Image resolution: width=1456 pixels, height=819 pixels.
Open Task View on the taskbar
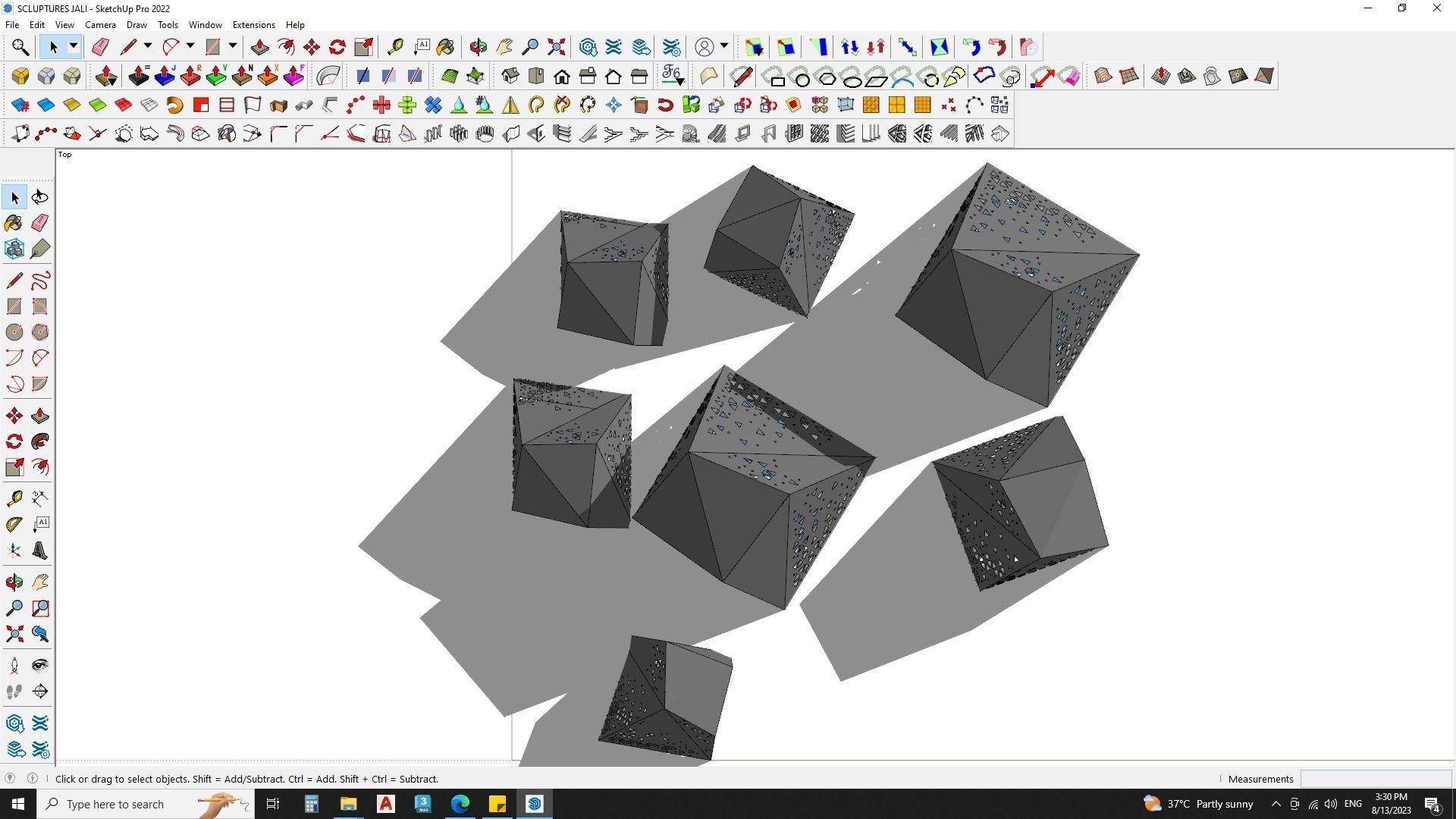click(273, 804)
